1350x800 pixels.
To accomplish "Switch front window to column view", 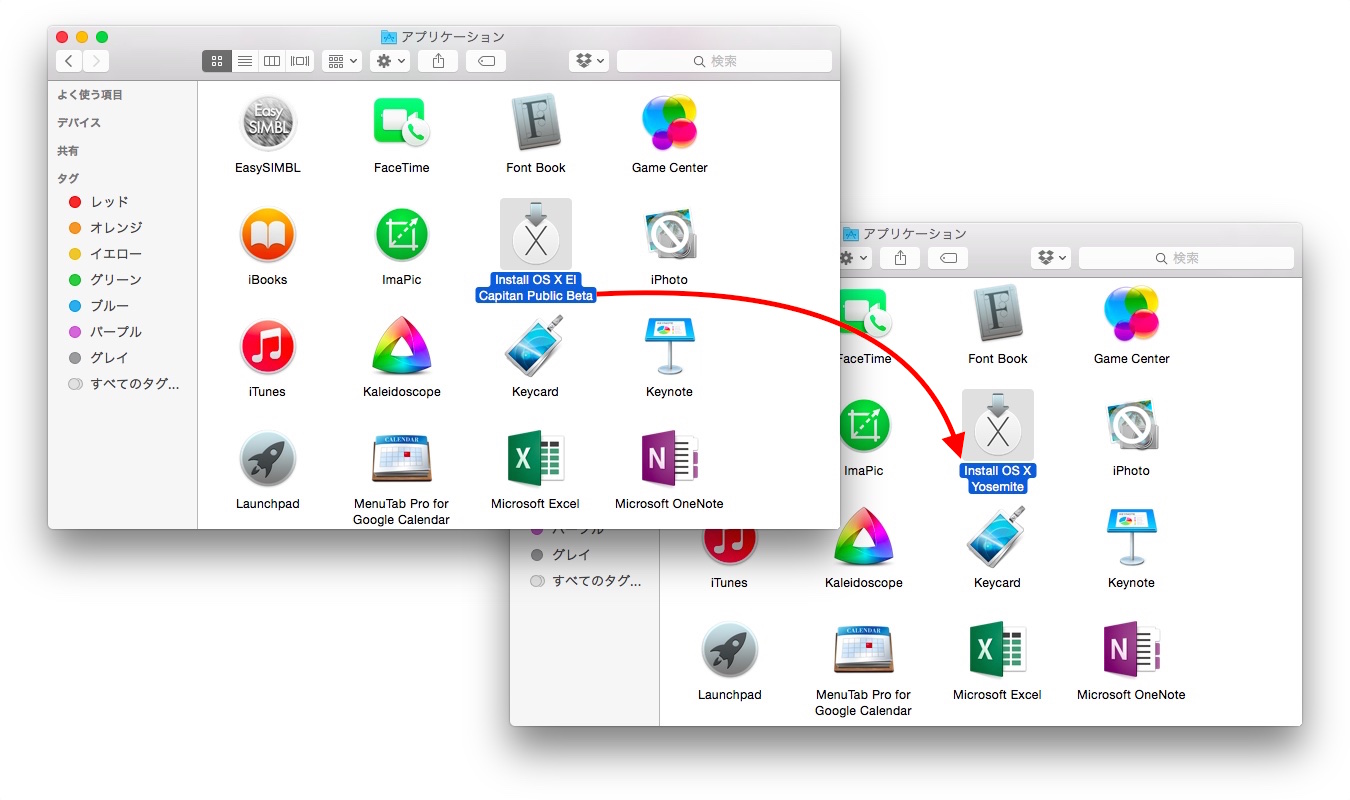I will [x=272, y=61].
